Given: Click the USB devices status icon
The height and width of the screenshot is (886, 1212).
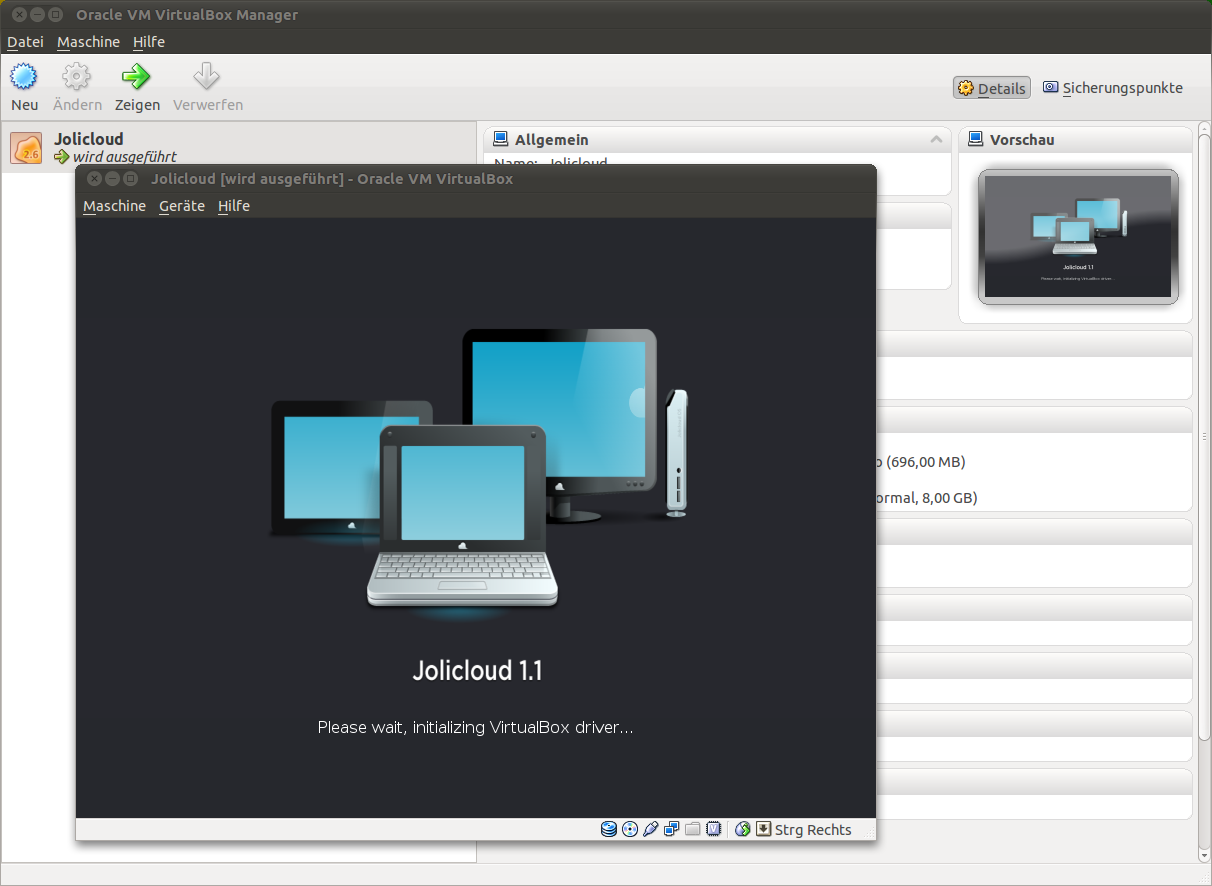Looking at the screenshot, I should tap(650, 829).
